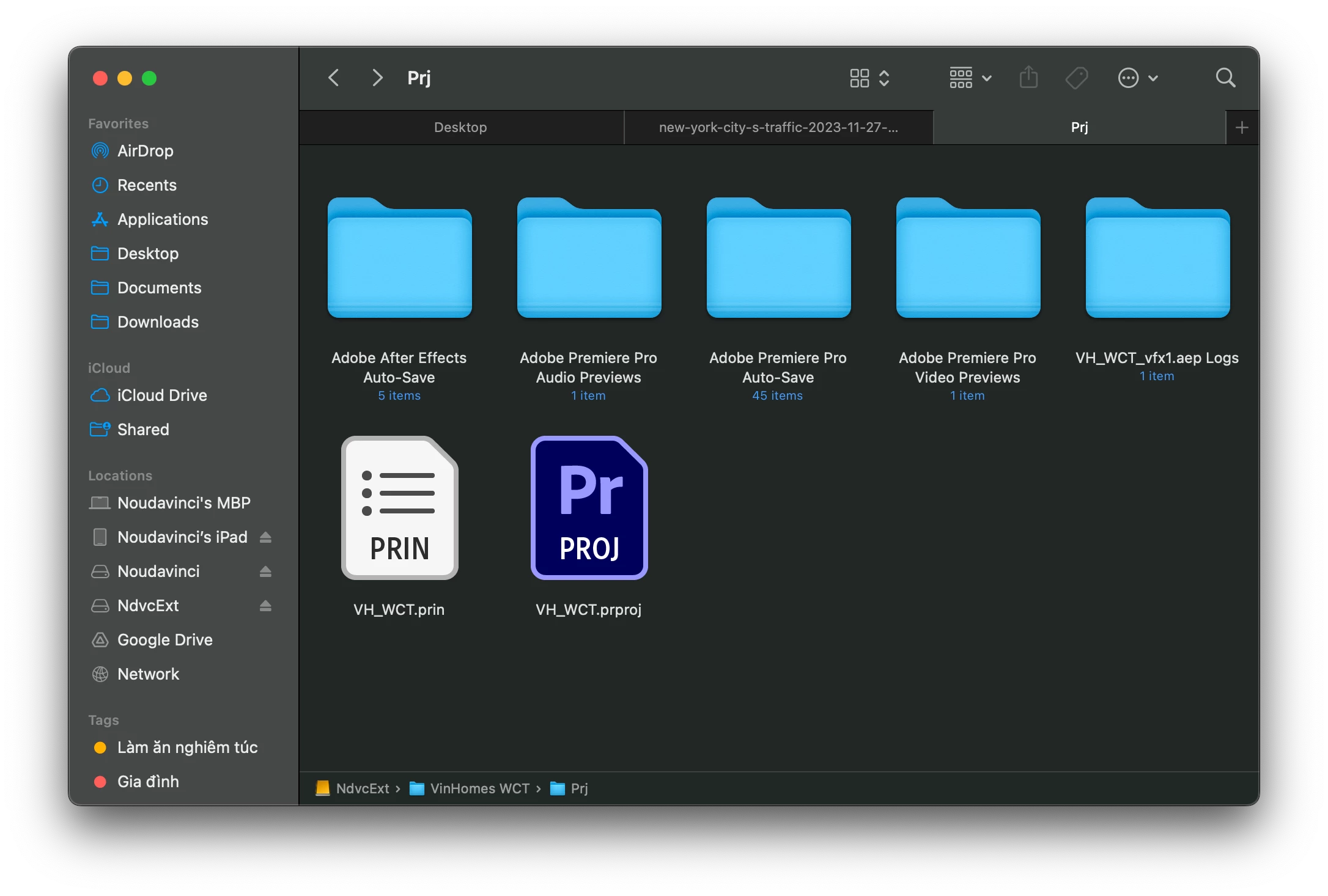Open the search magnifier icon

pyautogui.click(x=1225, y=78)
